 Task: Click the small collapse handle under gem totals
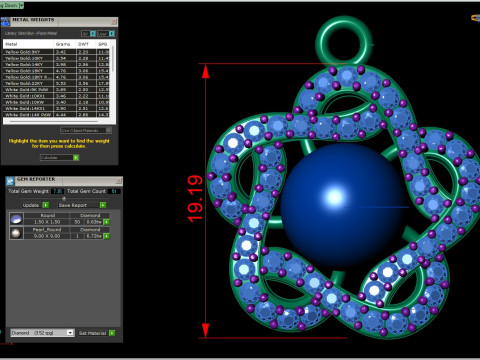click(64, 198)
